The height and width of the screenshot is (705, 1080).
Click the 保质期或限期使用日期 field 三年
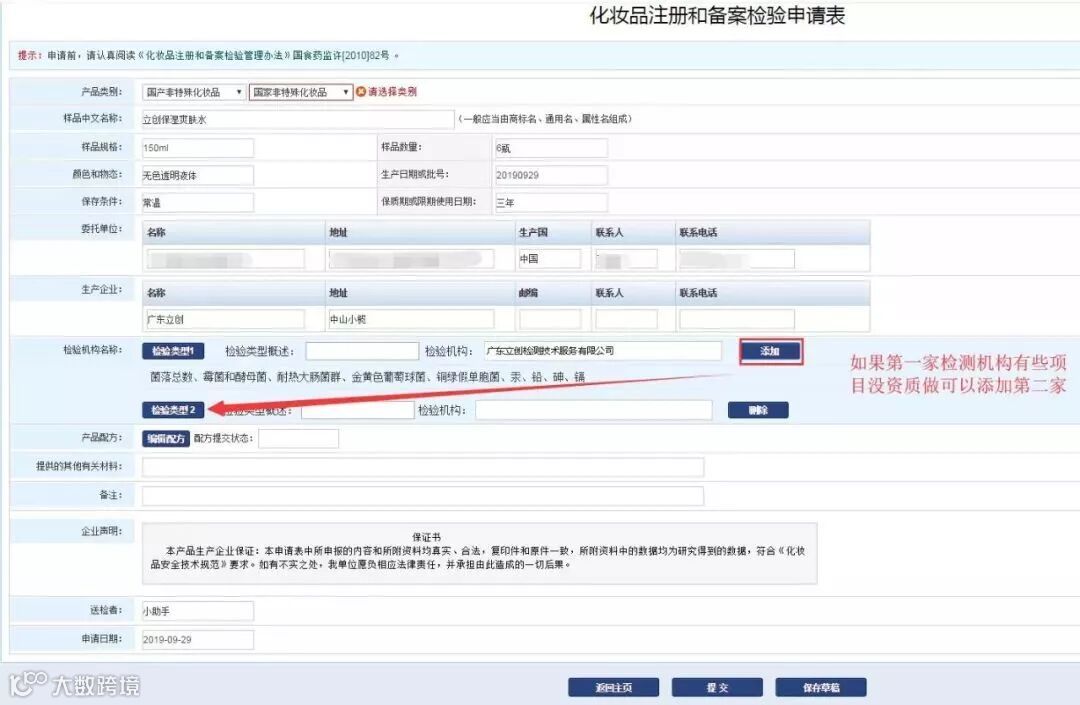tap(551, 202)
